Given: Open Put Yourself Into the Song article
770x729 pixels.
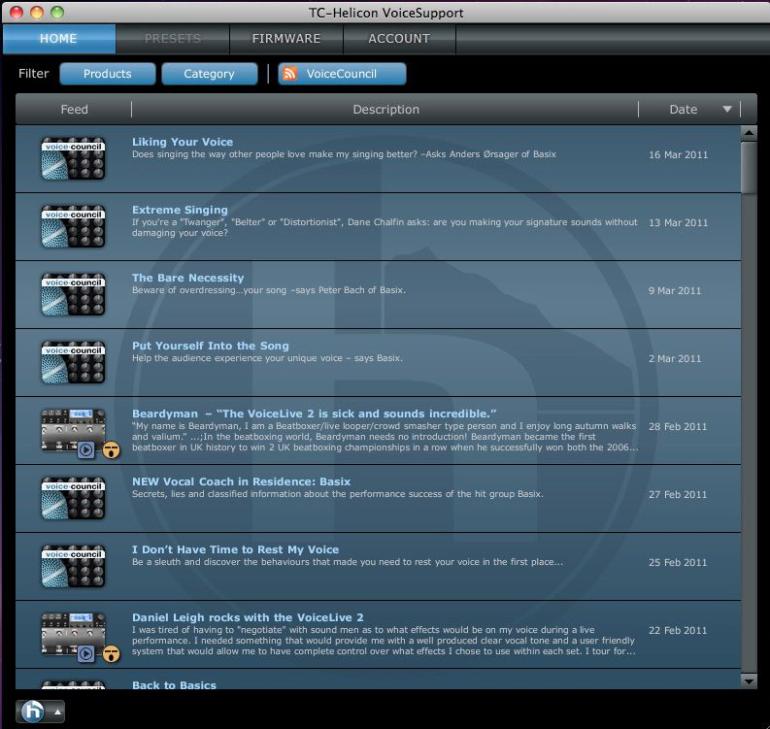Looking at the screenshot, I should [210, 346].
